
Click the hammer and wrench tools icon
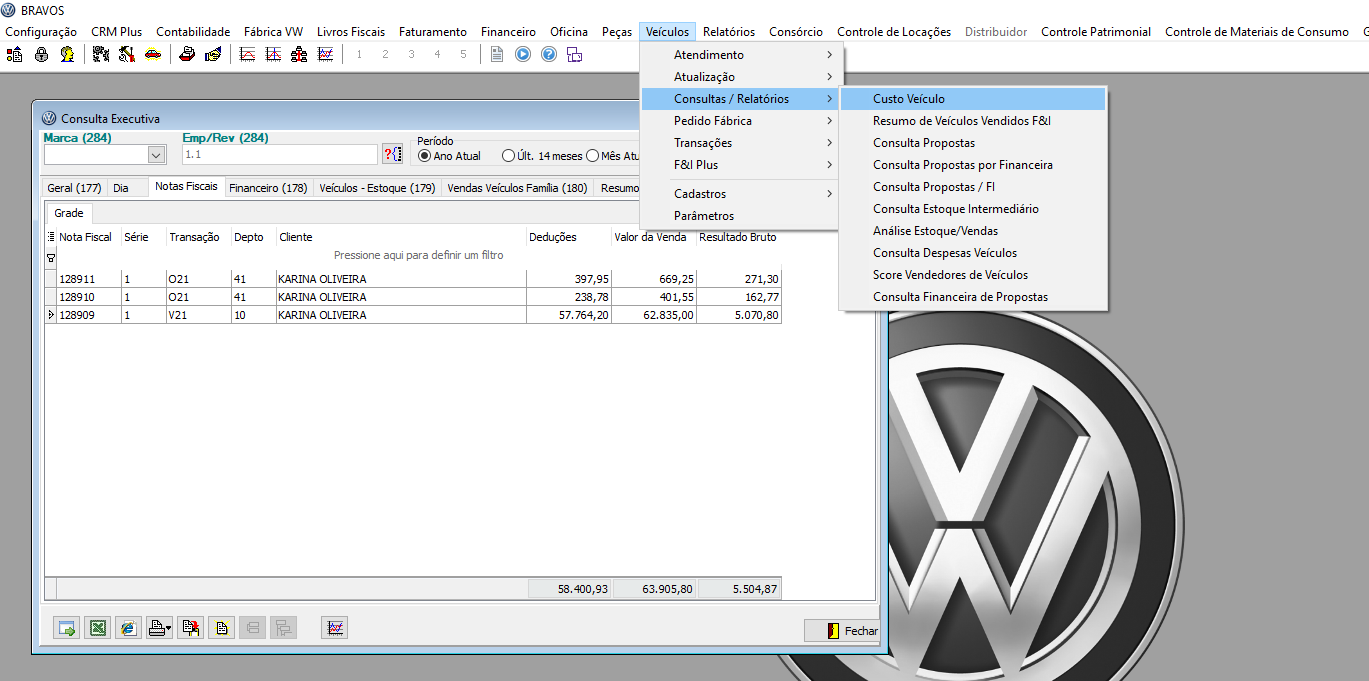[127, 54]
